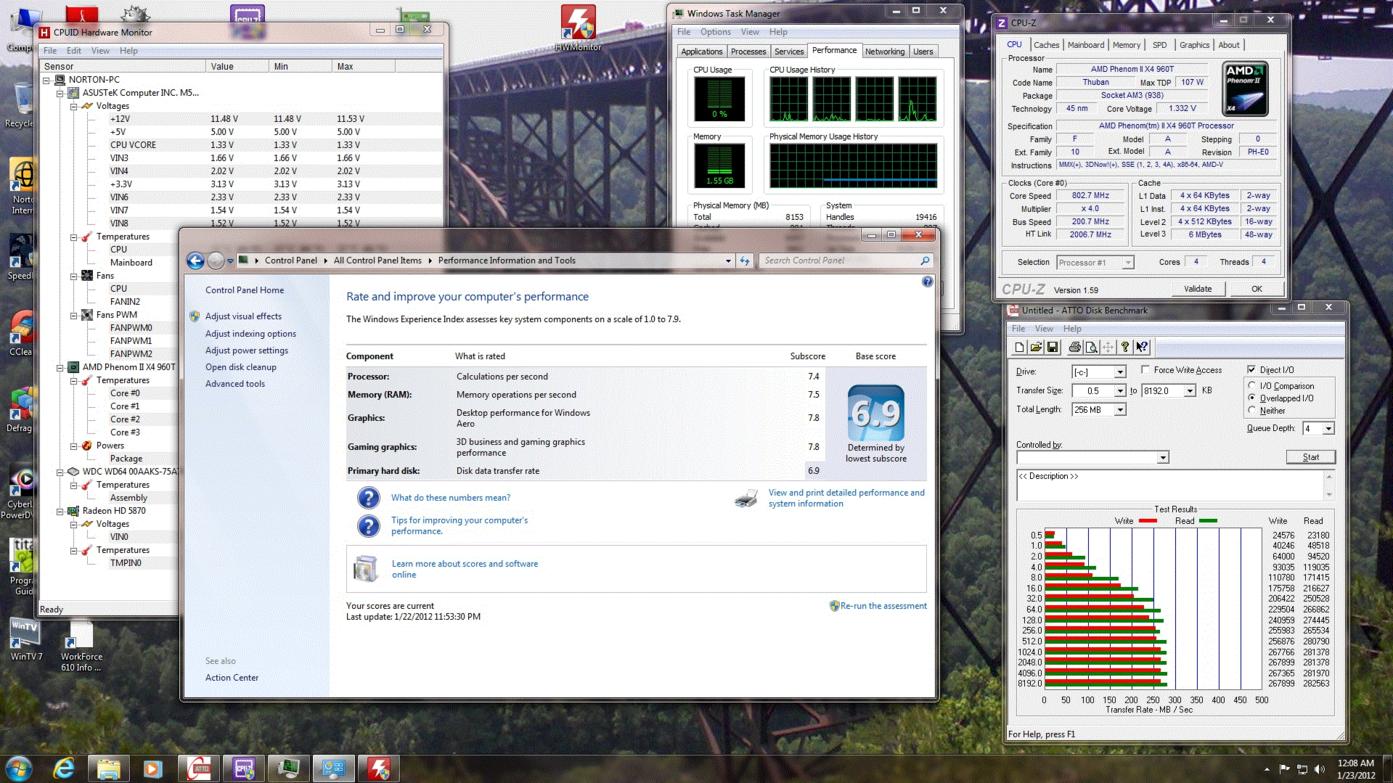Click Open folder icon in ATTO toolbar

(1036, 347)
